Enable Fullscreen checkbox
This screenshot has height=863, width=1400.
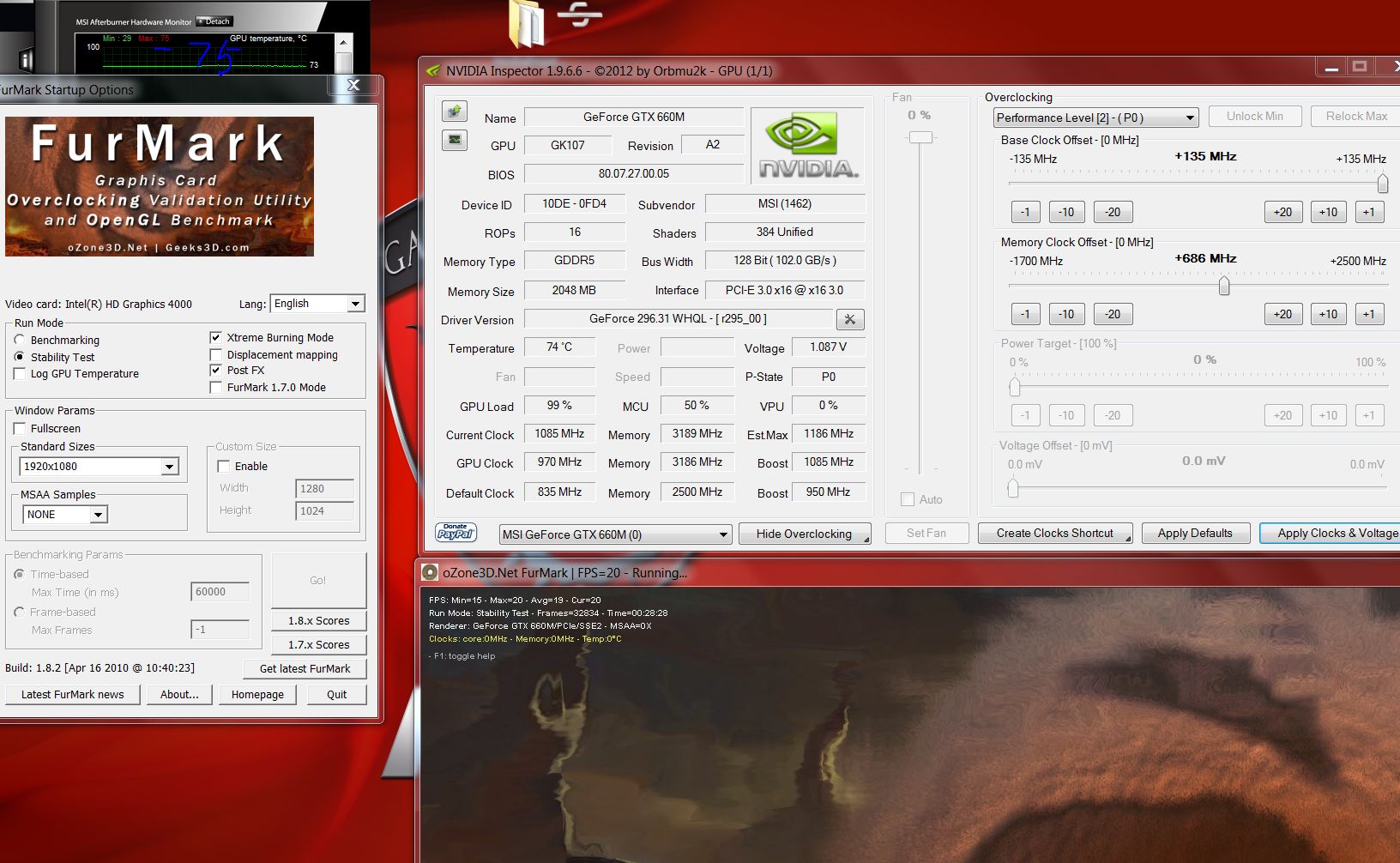[x=20, y=428]
